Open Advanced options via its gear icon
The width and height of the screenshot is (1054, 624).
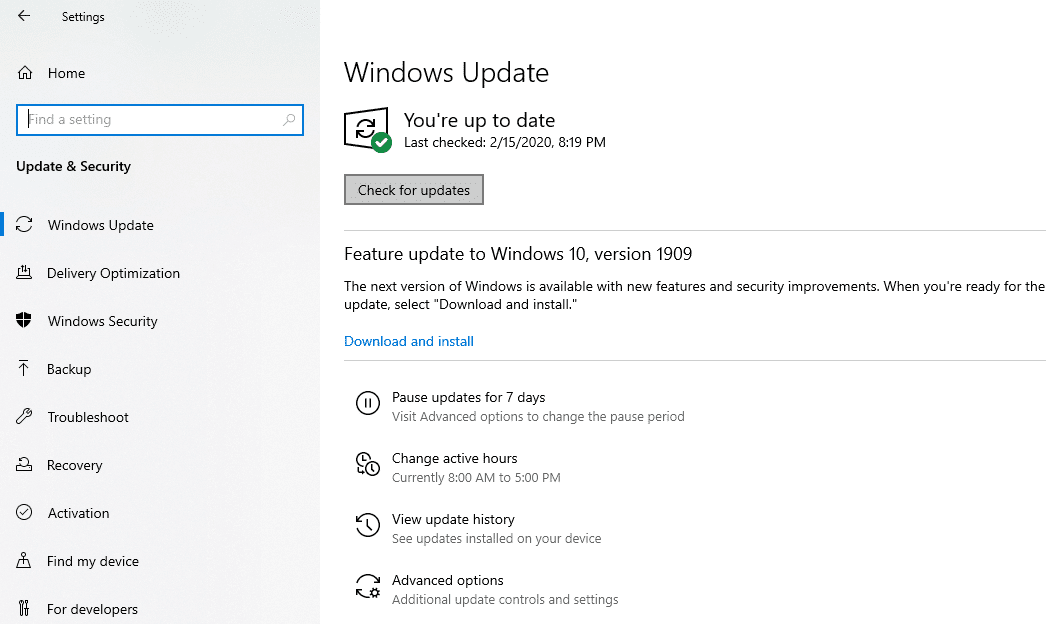(x=368, y=586)
